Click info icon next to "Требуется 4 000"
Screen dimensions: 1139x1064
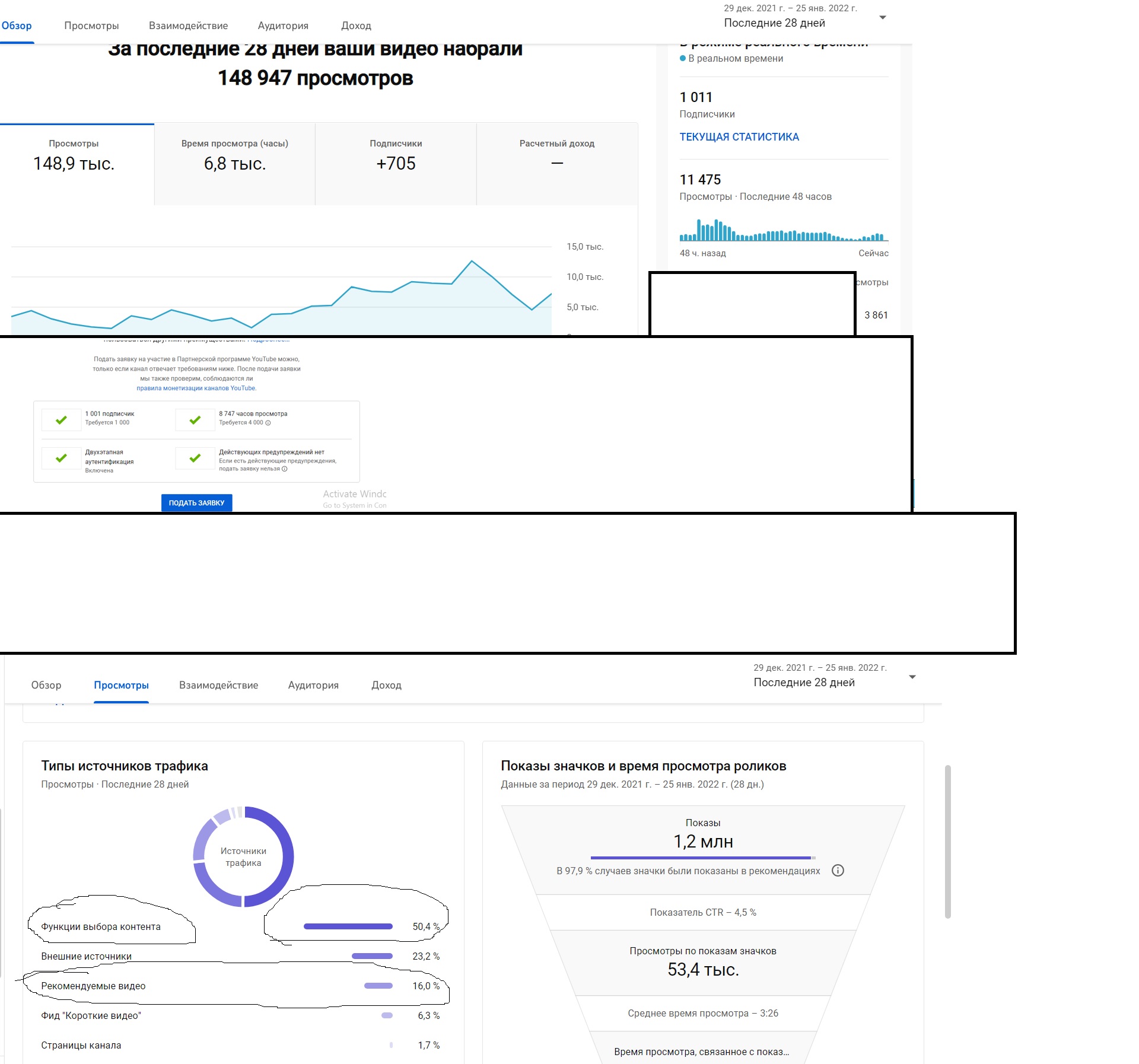[x=268, y=423]
